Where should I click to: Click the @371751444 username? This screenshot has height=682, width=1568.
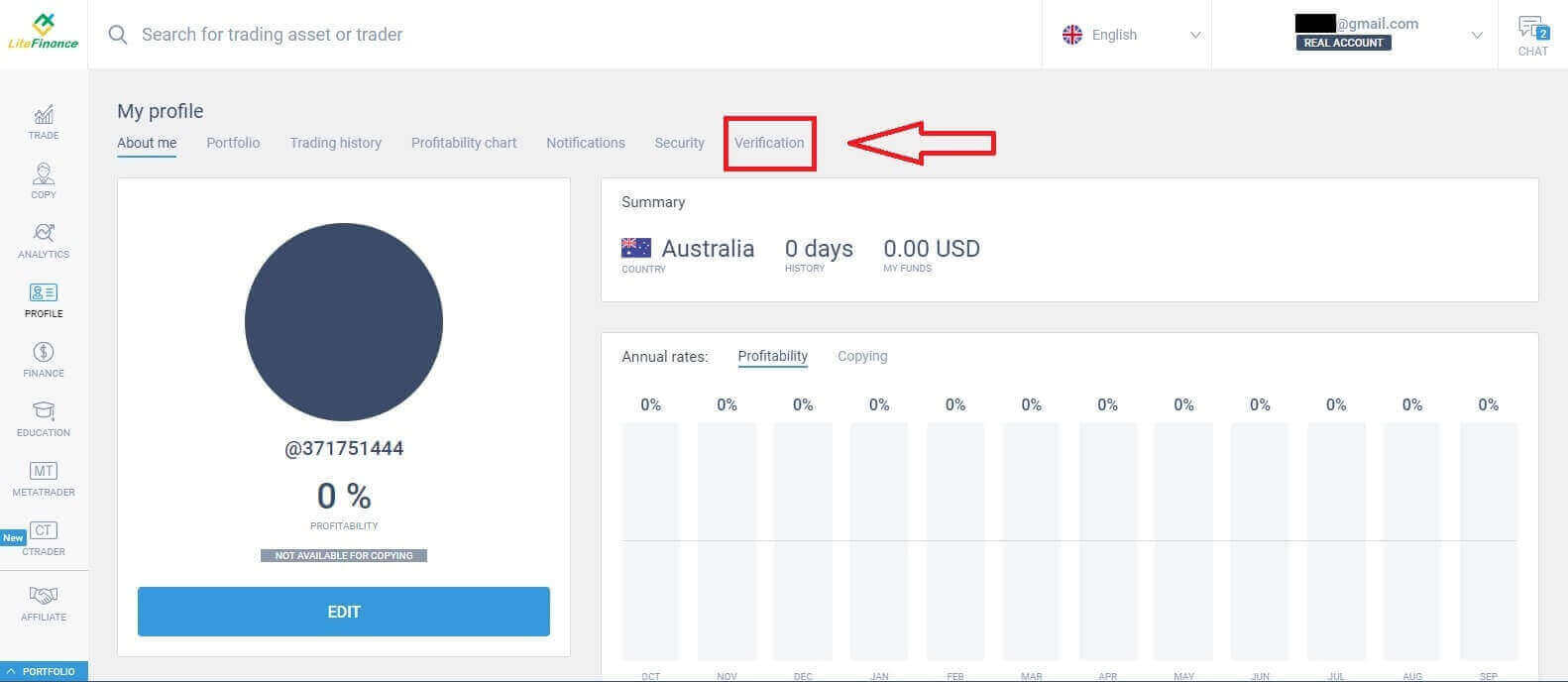tap(344, 448)
